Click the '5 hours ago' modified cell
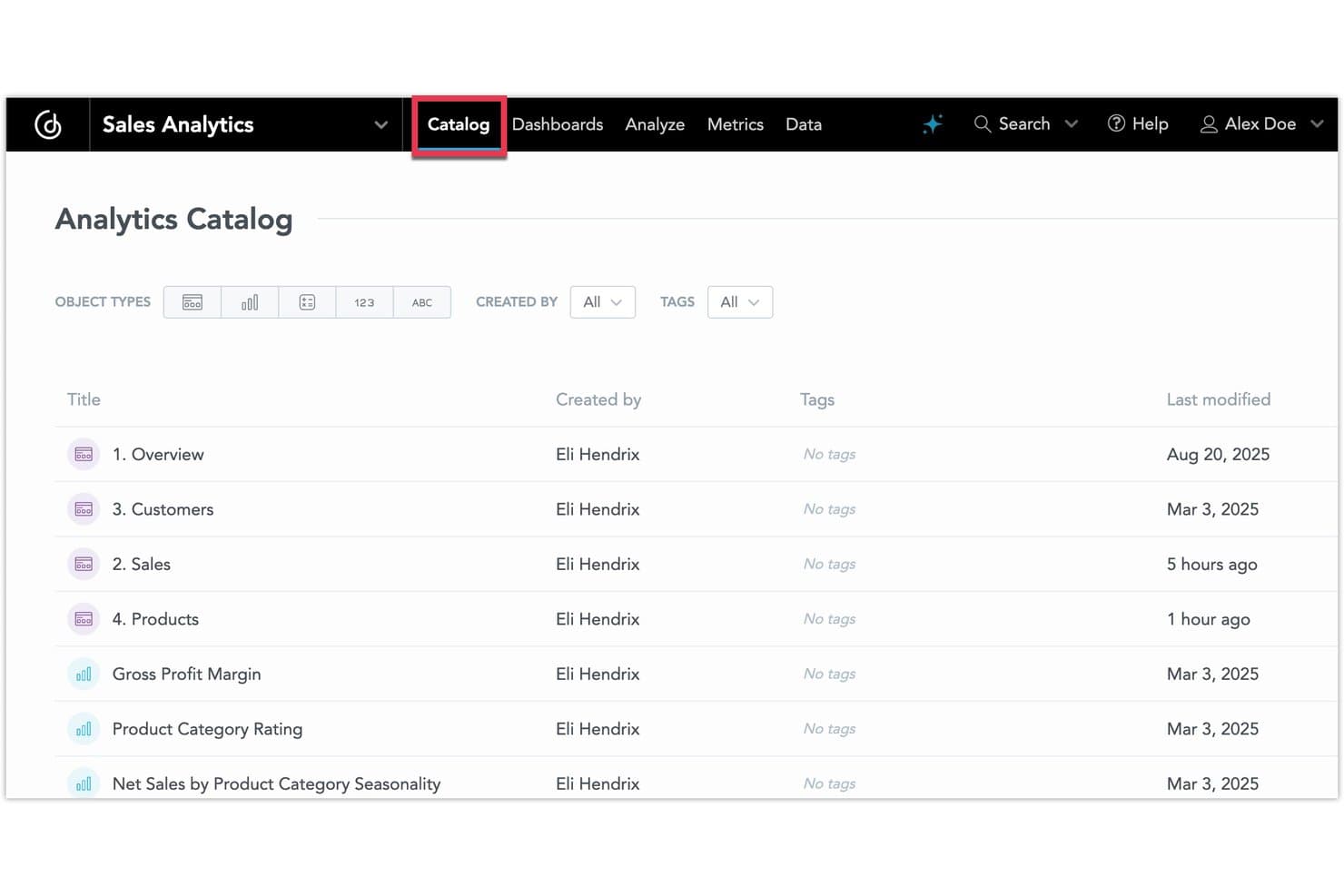 point(1212,564)
